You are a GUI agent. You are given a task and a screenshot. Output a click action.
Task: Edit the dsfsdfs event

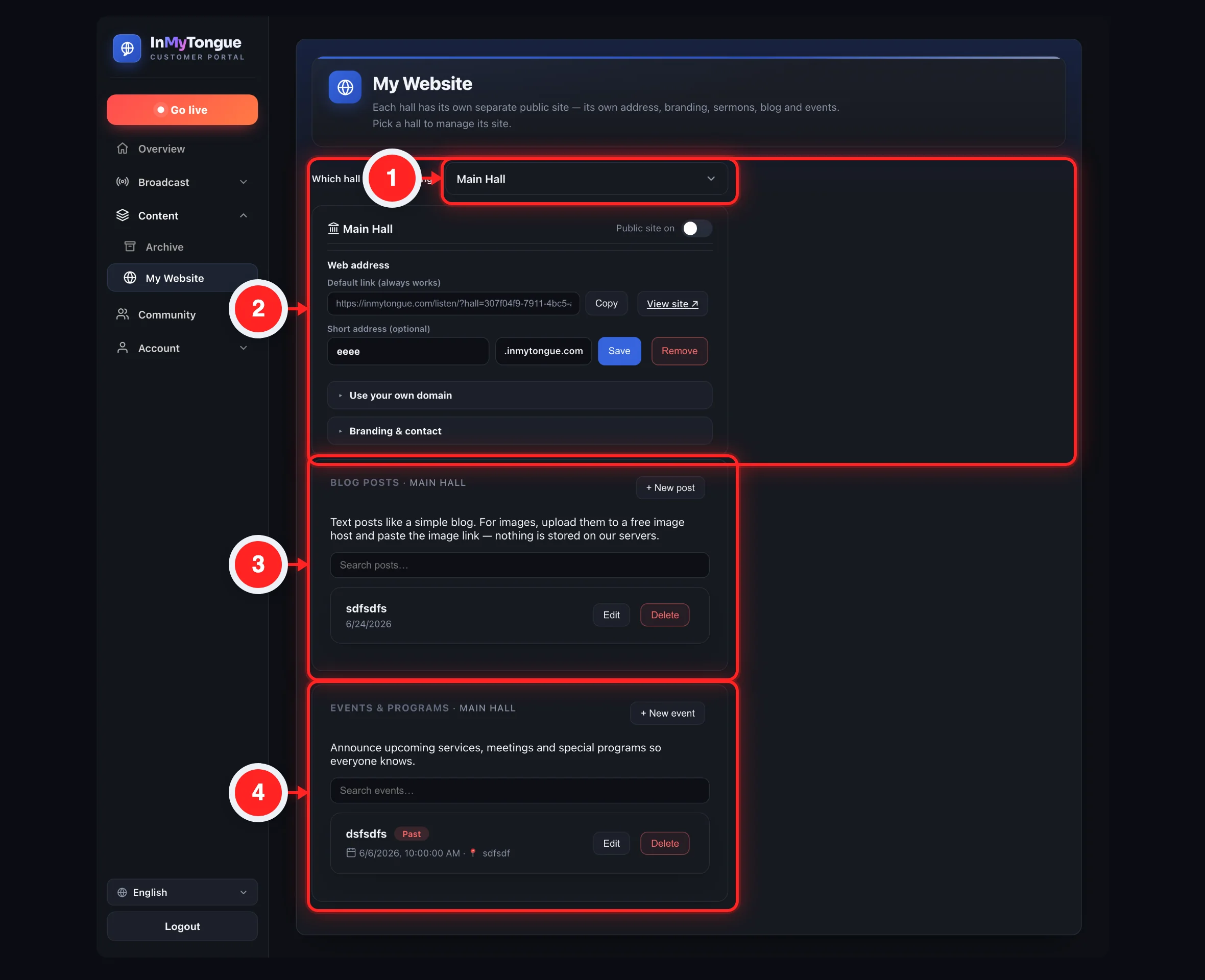point(611,843)
